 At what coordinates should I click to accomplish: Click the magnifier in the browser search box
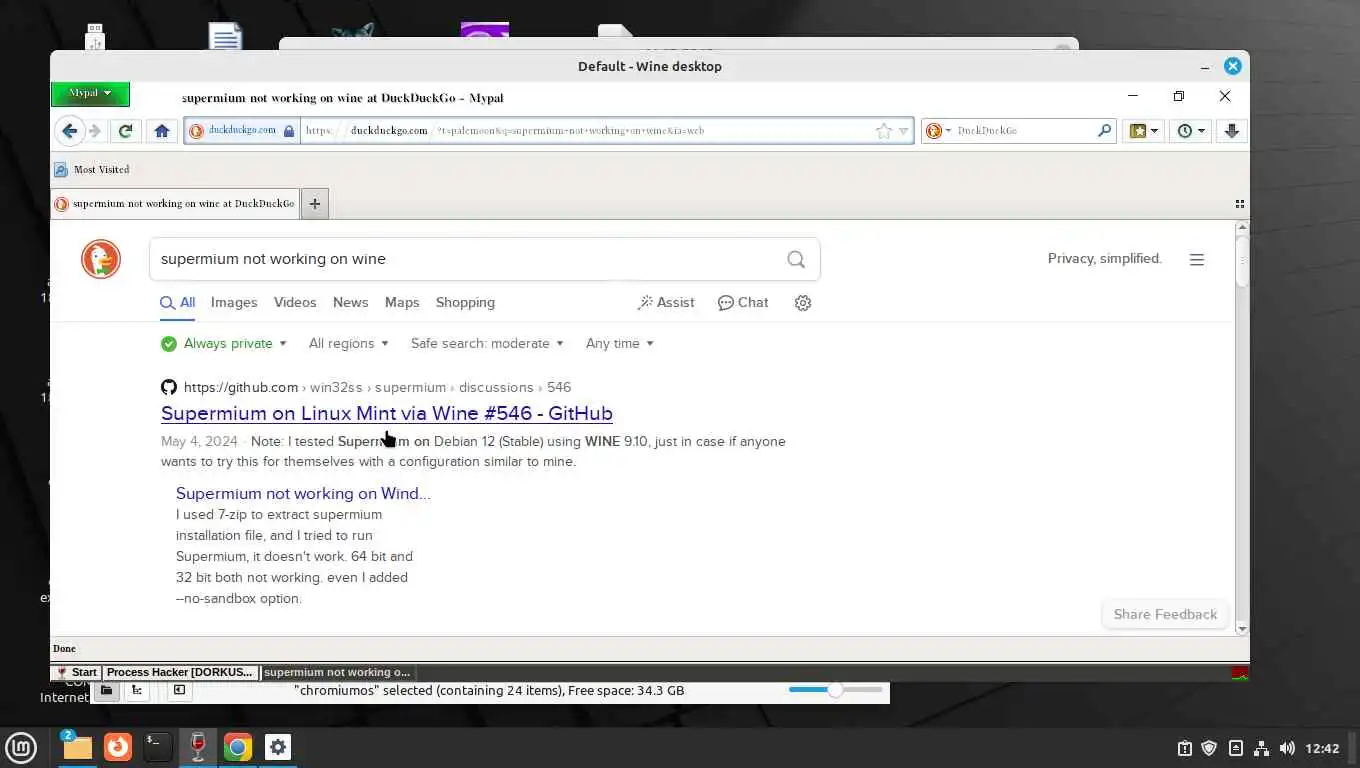click(1104, 131)
